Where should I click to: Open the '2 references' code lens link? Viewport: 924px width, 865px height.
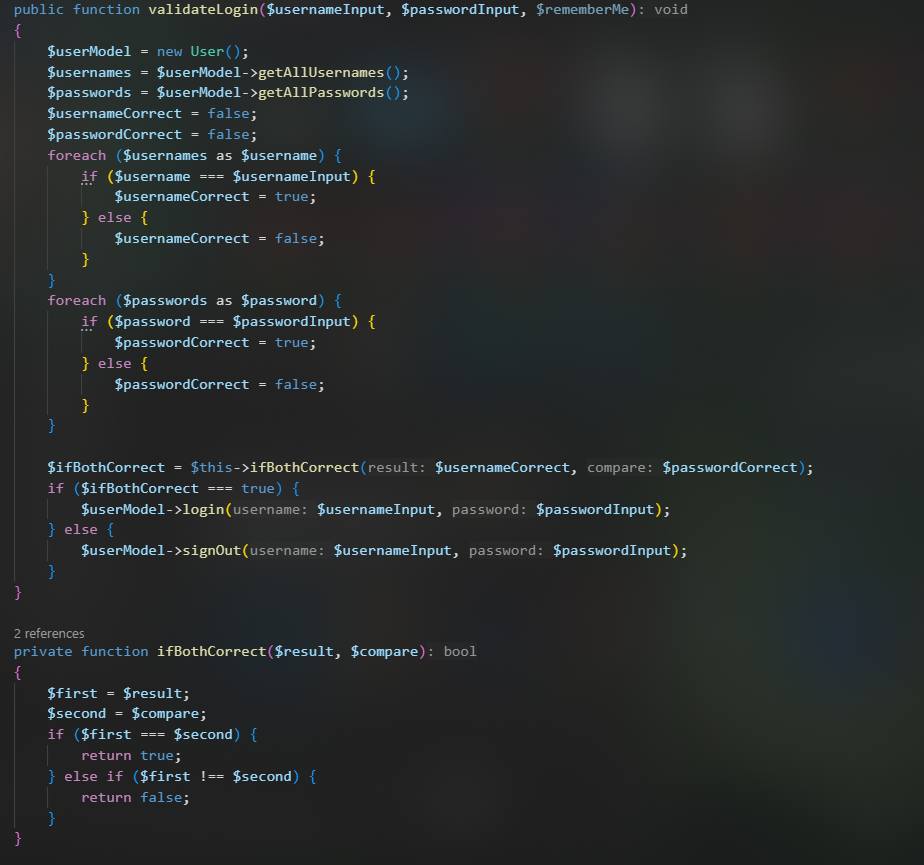49,633
